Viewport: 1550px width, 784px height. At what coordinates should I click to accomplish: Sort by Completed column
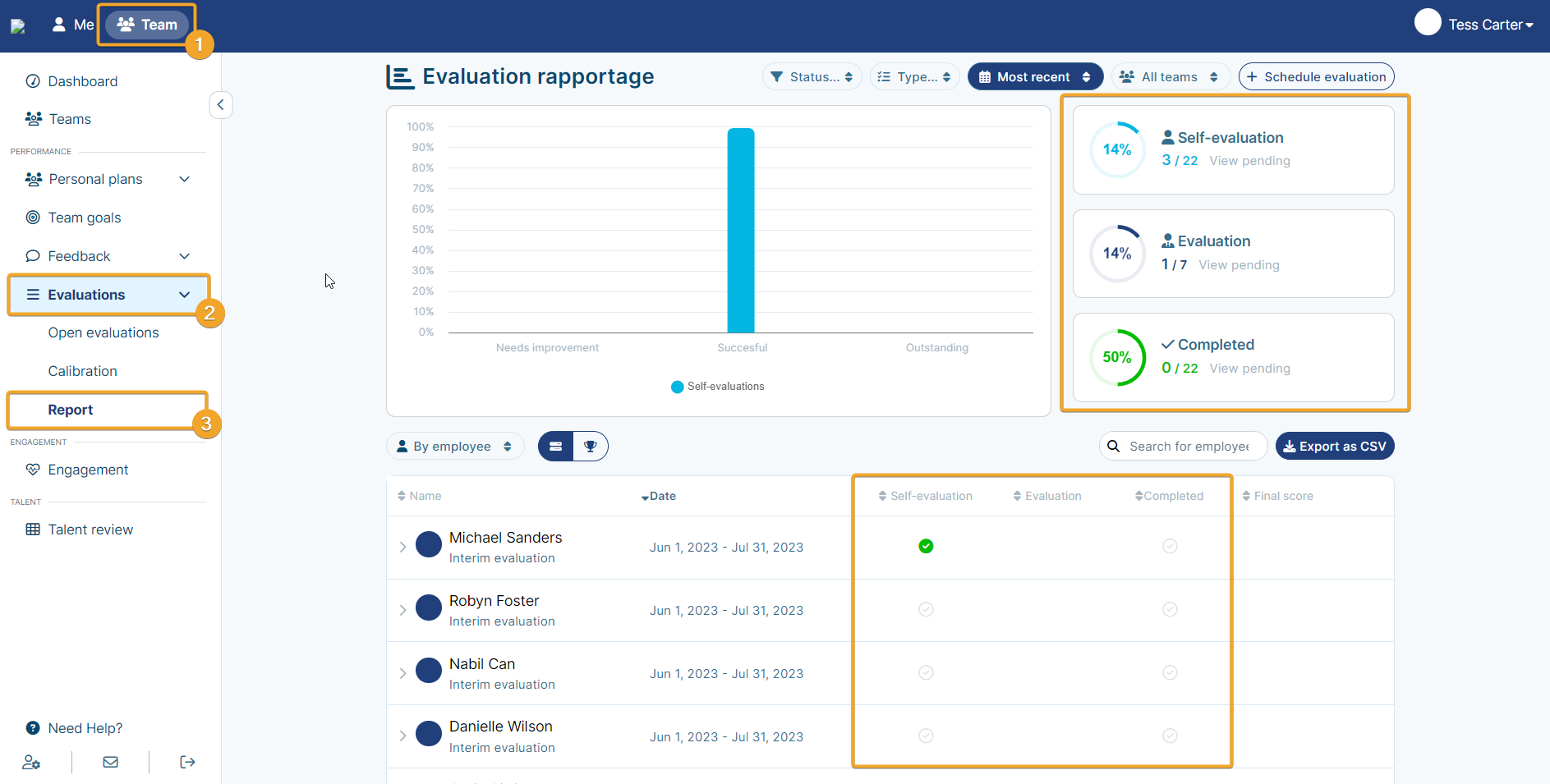tap(1169, 496)
